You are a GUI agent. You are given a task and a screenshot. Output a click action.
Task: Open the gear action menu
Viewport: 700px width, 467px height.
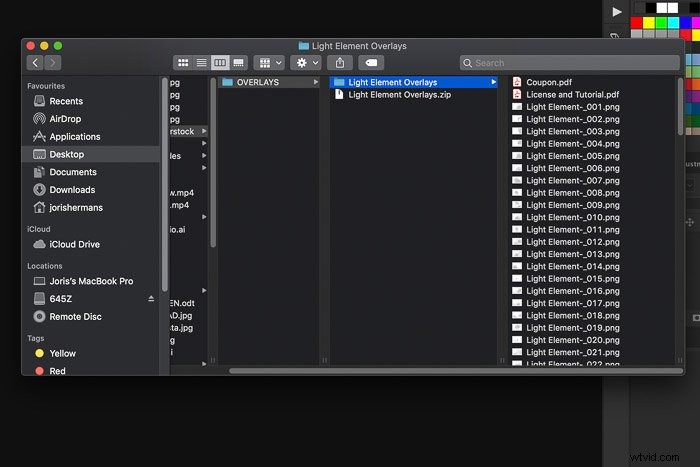pos(306,63)
